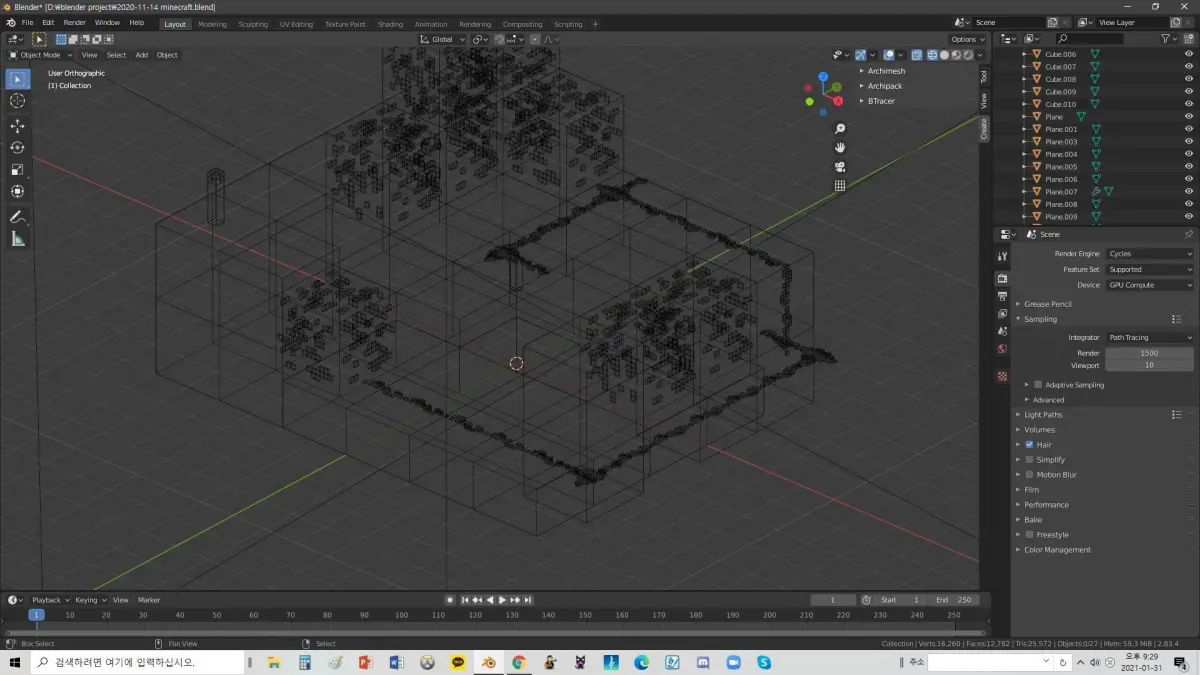
Task: Toggle X-ray display in viewport header
Action: click(x=915, y=55)
